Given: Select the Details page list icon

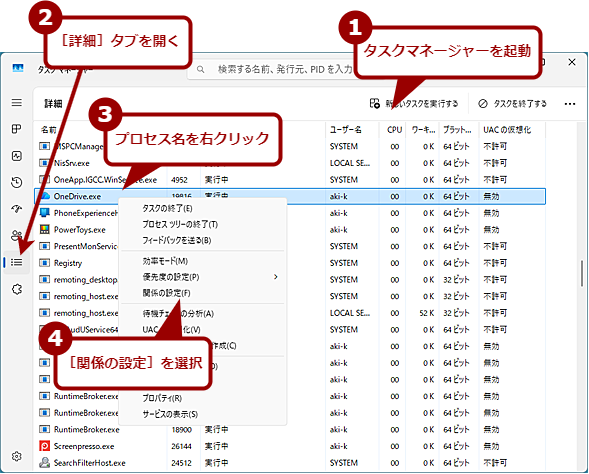Looking at the screenshot, I should 17,262.
